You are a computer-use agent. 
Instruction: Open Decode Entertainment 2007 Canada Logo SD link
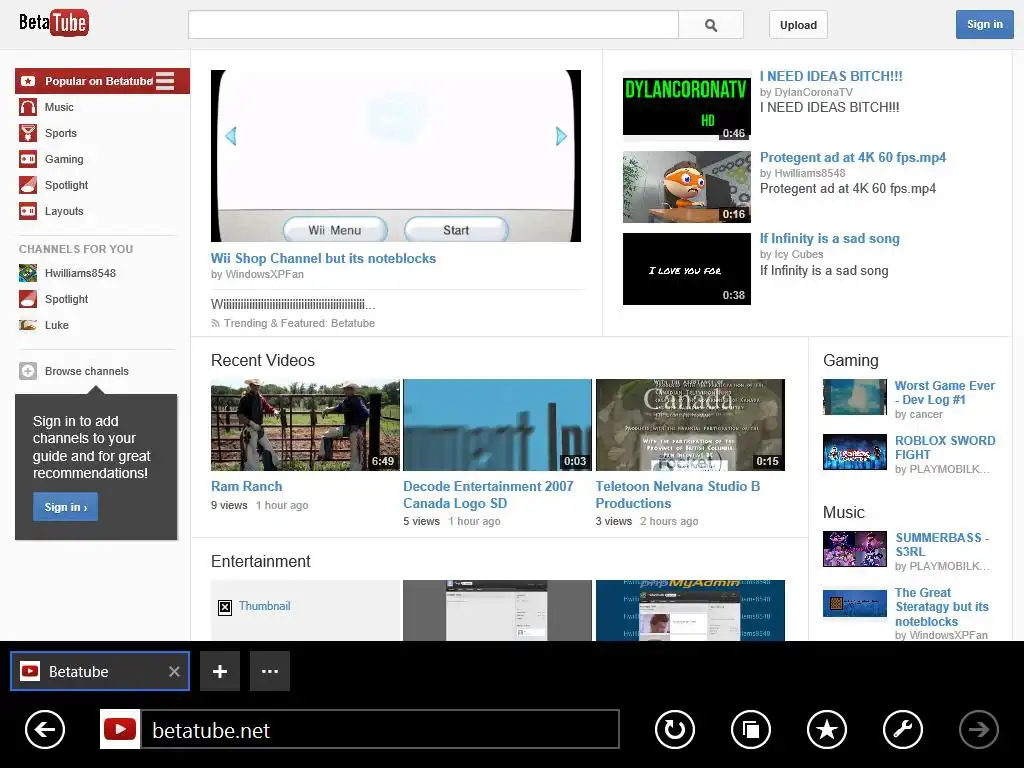pyautogui.click(x=488, y=495)
